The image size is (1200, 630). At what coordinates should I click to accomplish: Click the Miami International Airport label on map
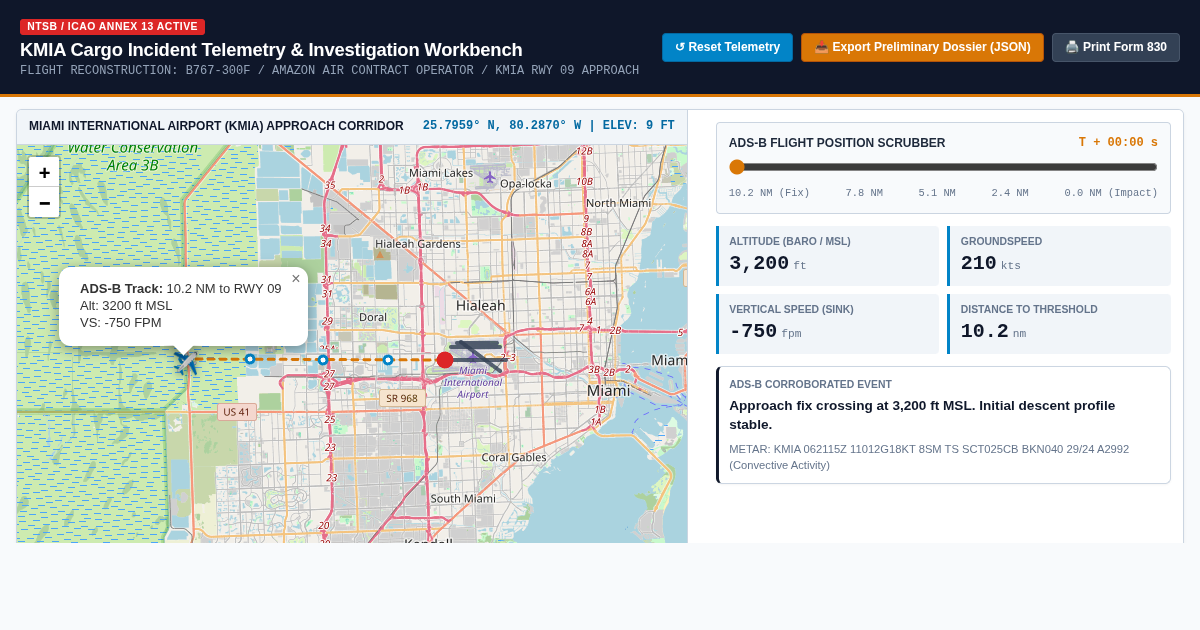[x=473, y=382]
